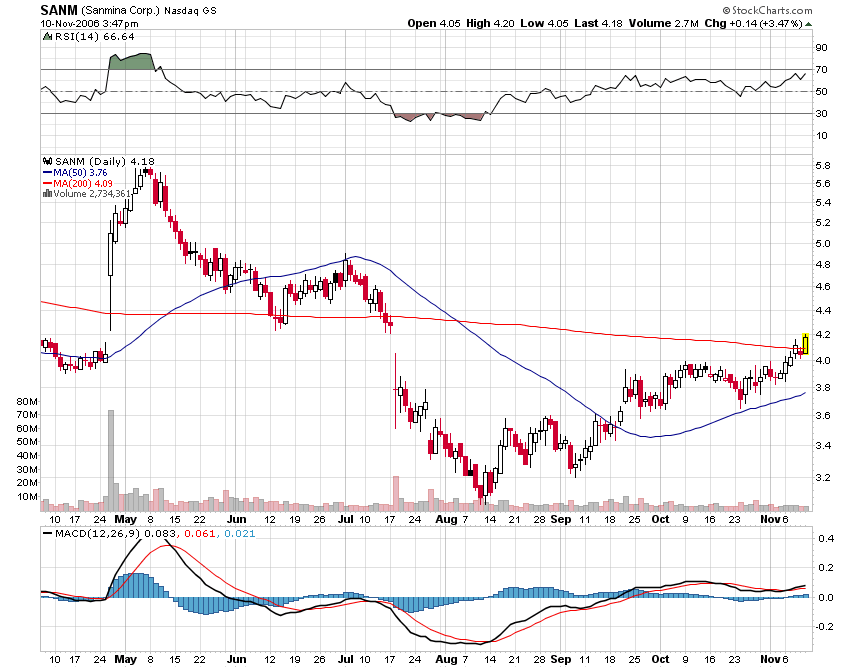Click the MA(200) 4.09 legend text
This screenshot has width=850, height=668.
pyautogui.click(x=83, y=183)
